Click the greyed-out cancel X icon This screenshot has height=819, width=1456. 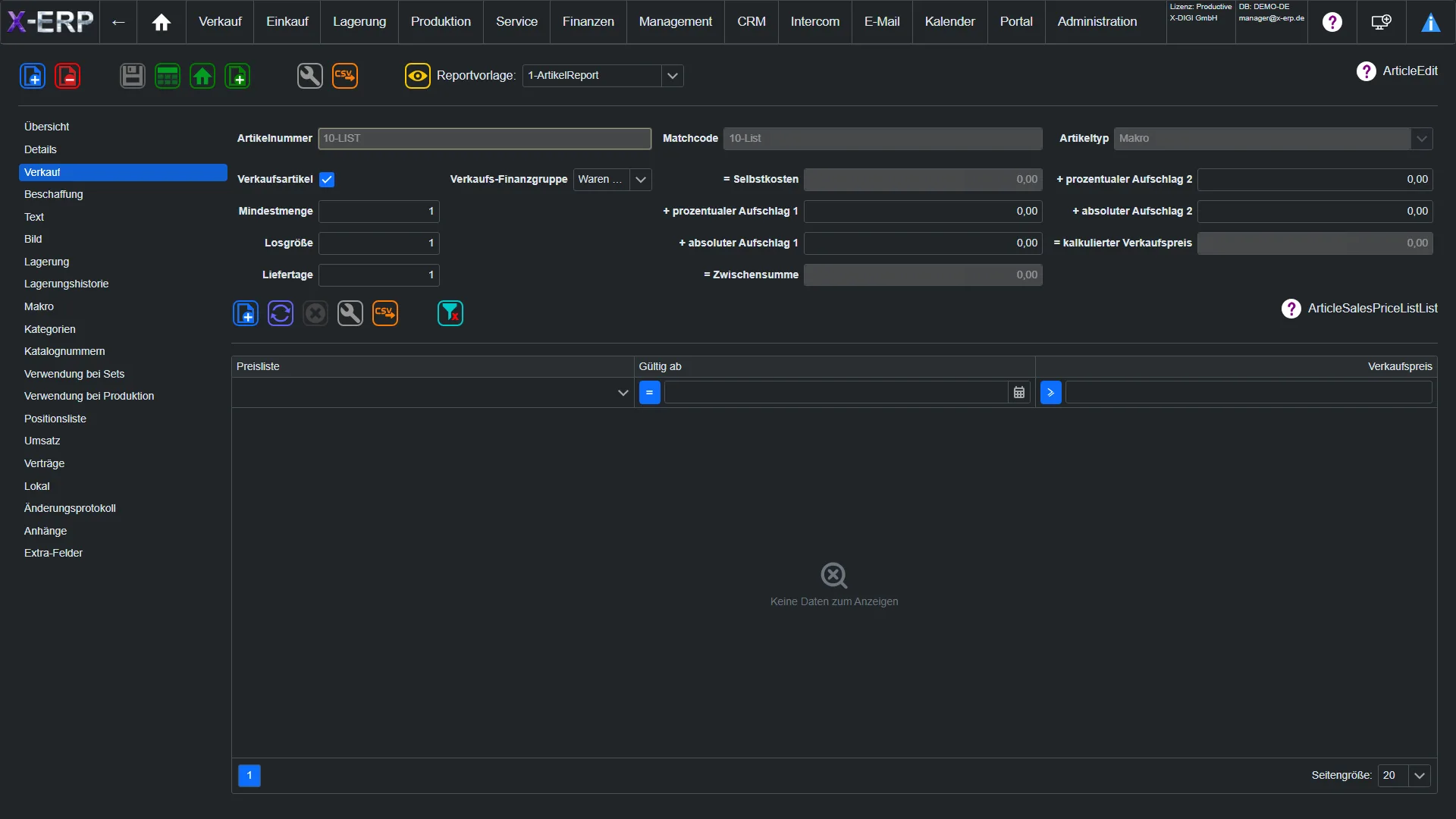pos(315,313)
